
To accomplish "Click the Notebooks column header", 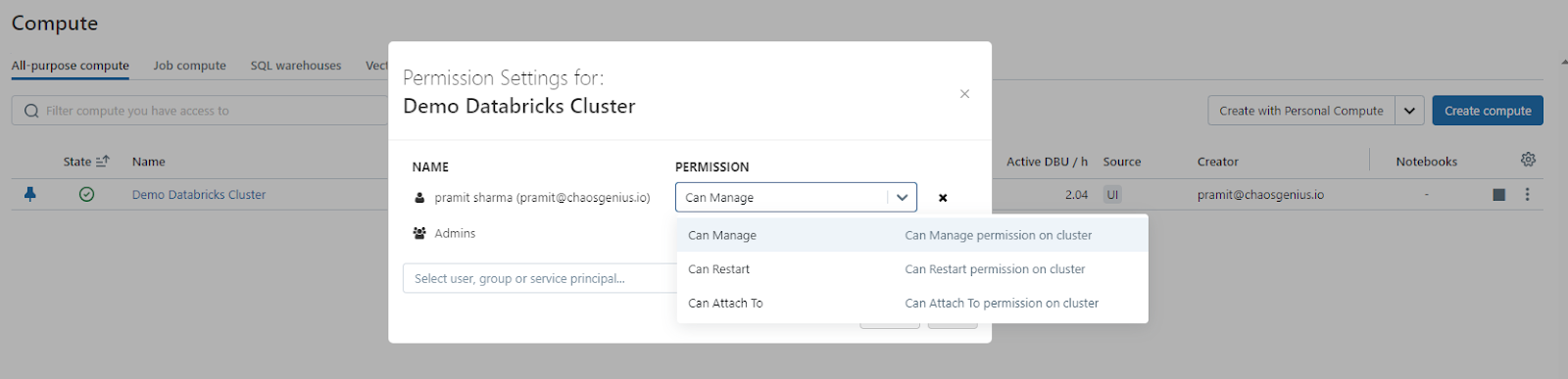I will tap(1427, 162).
